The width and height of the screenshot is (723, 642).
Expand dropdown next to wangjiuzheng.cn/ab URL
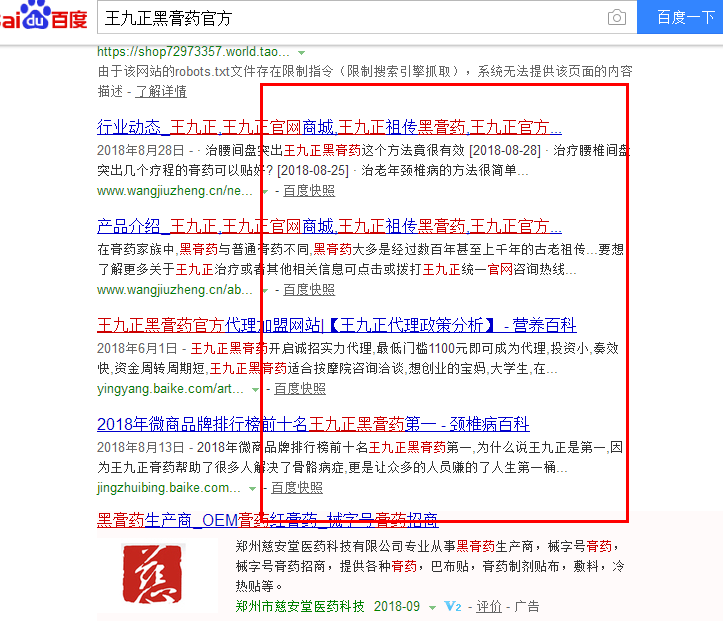click(x=265, y=291)
